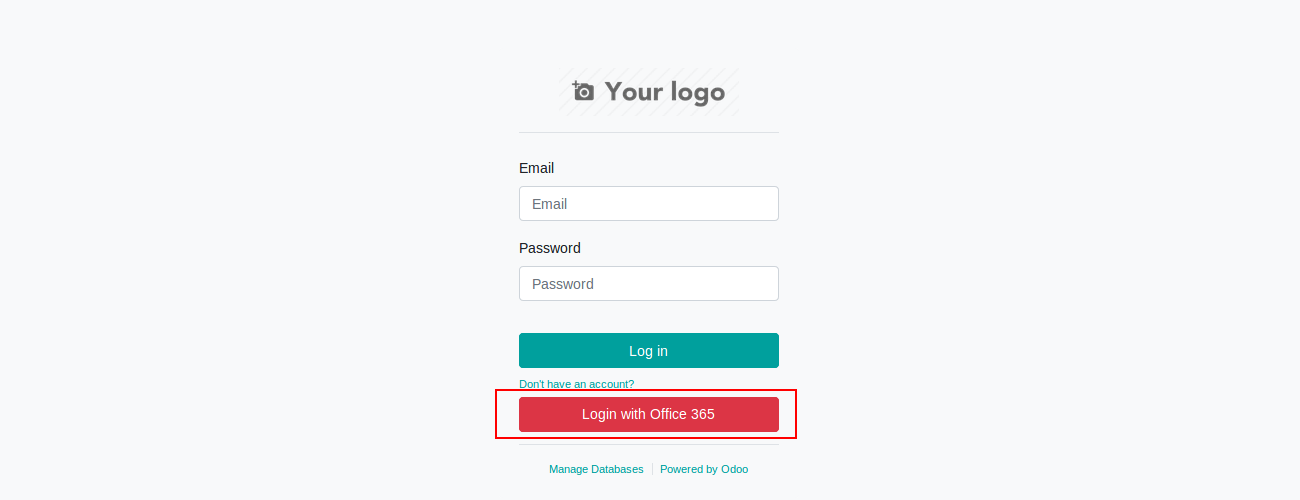
Task: Focus the Password input field
Action: point(648,284)
